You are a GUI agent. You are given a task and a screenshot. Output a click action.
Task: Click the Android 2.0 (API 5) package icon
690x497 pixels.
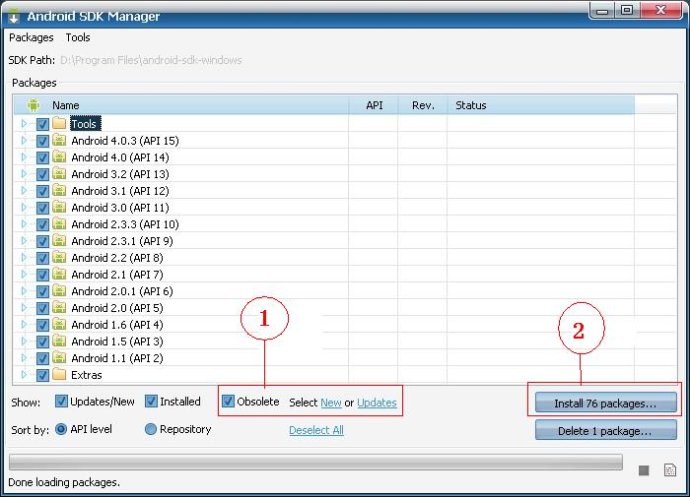59,308
